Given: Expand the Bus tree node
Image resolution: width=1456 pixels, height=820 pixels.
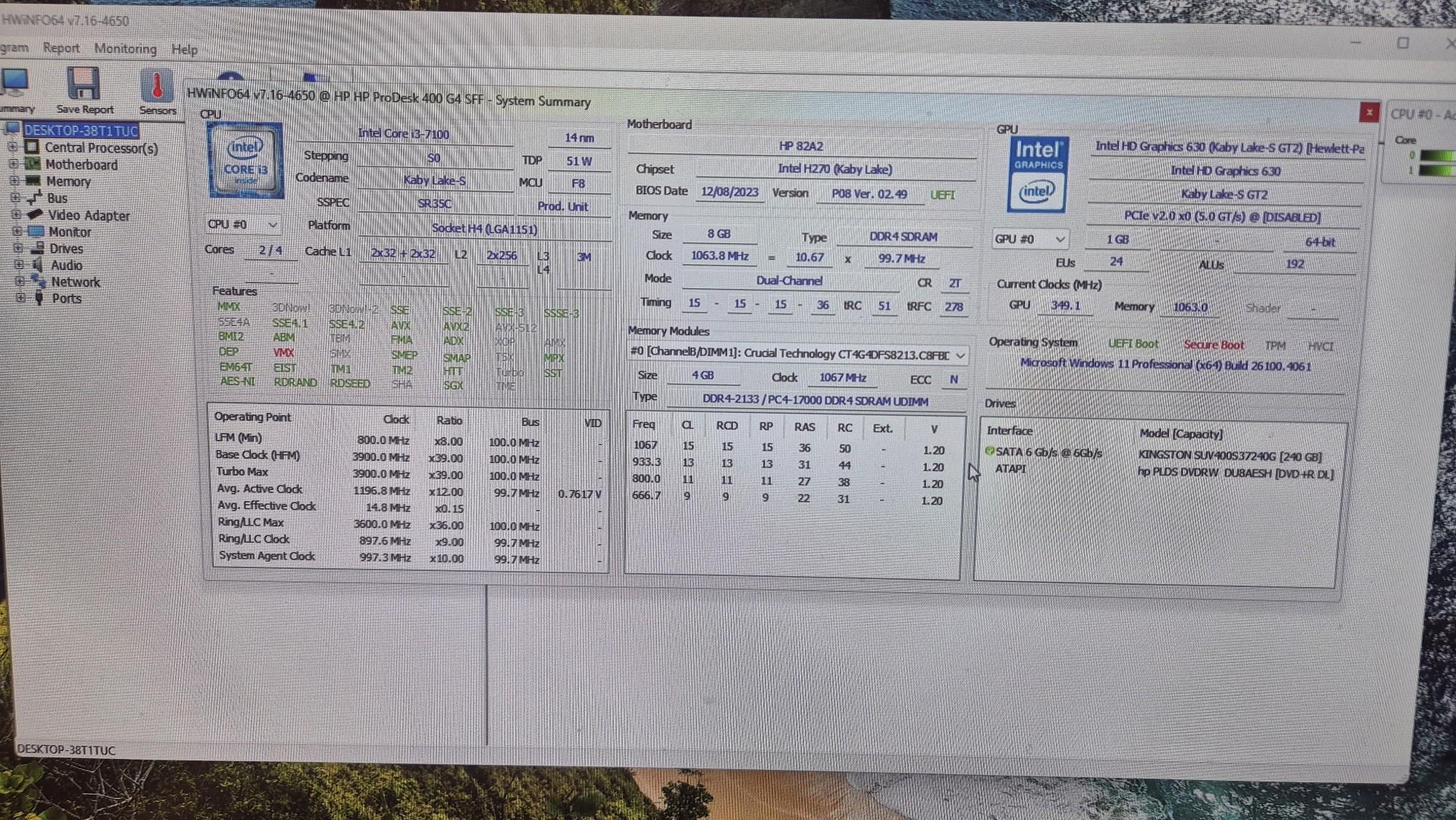Looking at the screenshot, I should pos(15,197).
